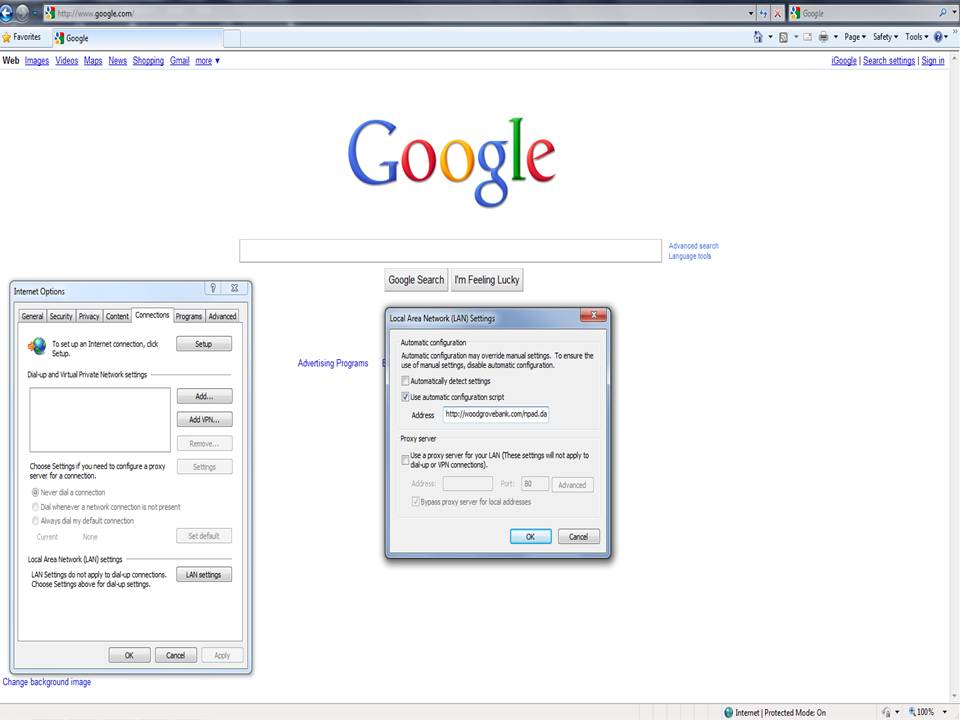Open a new blank browser tab
Viewport: 960px width, 720px height.
[x=232, y=39]
